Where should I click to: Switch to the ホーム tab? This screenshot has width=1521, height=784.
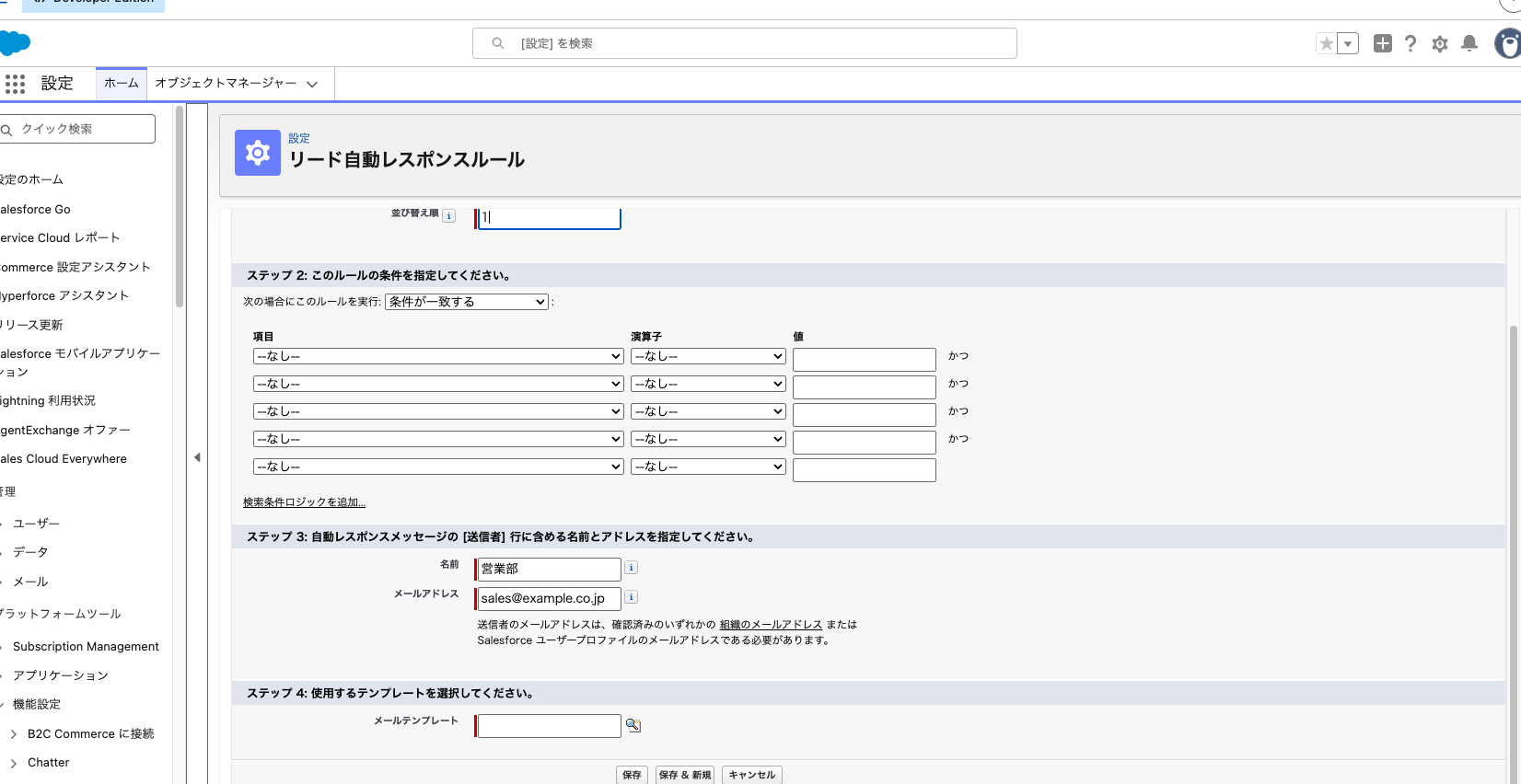coord(122,83)
